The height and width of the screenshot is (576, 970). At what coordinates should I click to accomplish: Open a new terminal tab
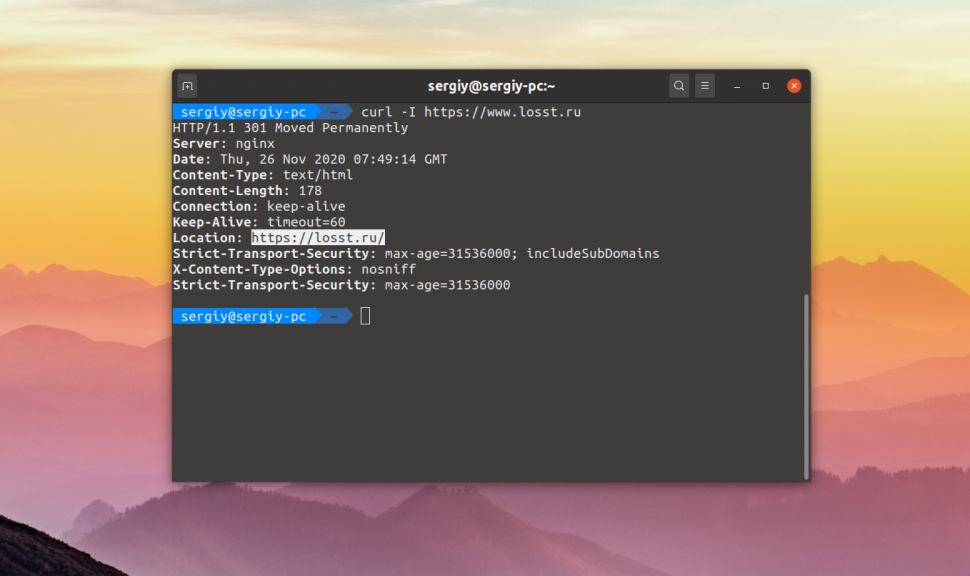click(x=187, y=86)
